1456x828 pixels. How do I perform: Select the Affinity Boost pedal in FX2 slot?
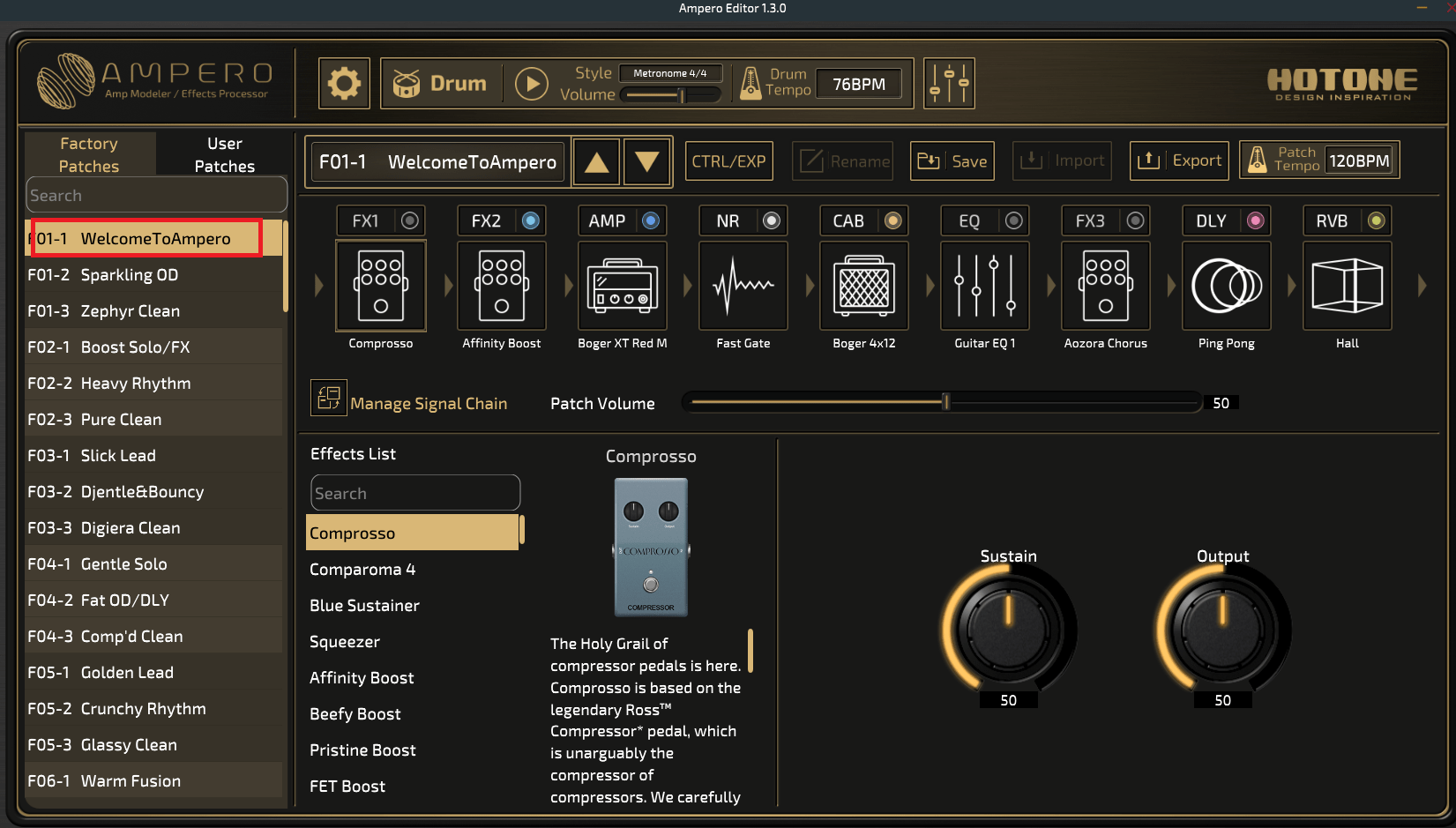pos(502,286)
